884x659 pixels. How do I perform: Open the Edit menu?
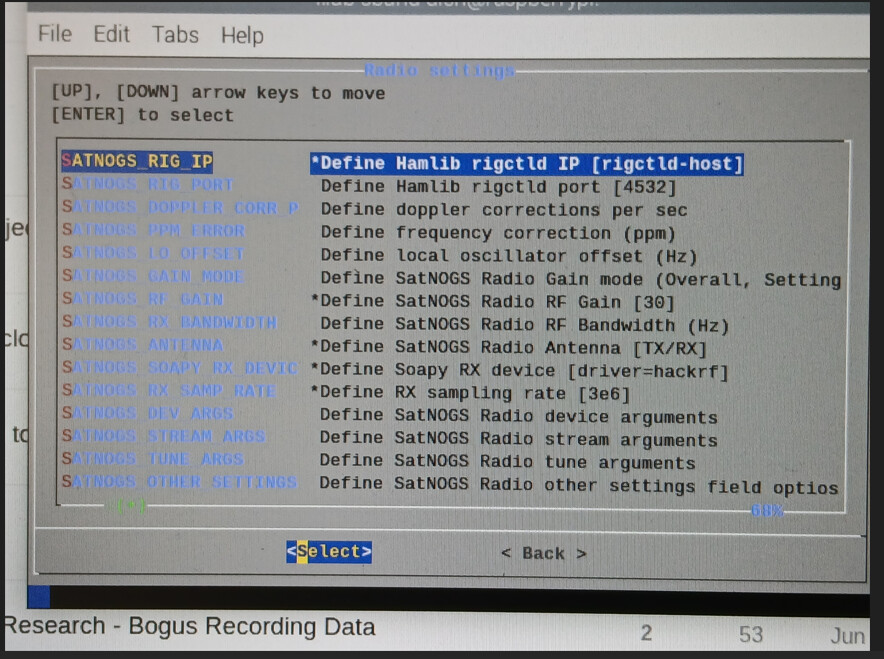pyautogui.click(x=112, y=34)
